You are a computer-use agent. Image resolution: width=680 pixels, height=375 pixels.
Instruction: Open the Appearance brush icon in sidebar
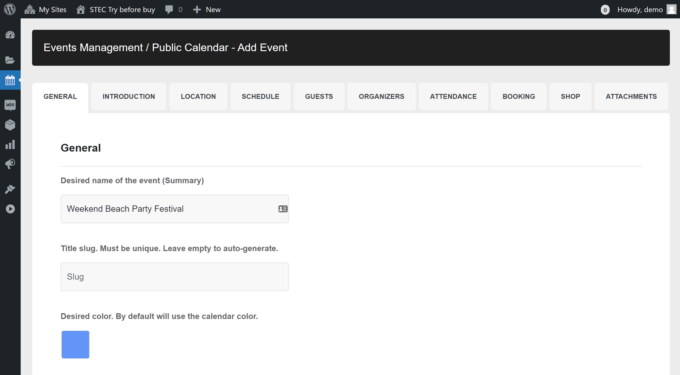tap(10, 189)
